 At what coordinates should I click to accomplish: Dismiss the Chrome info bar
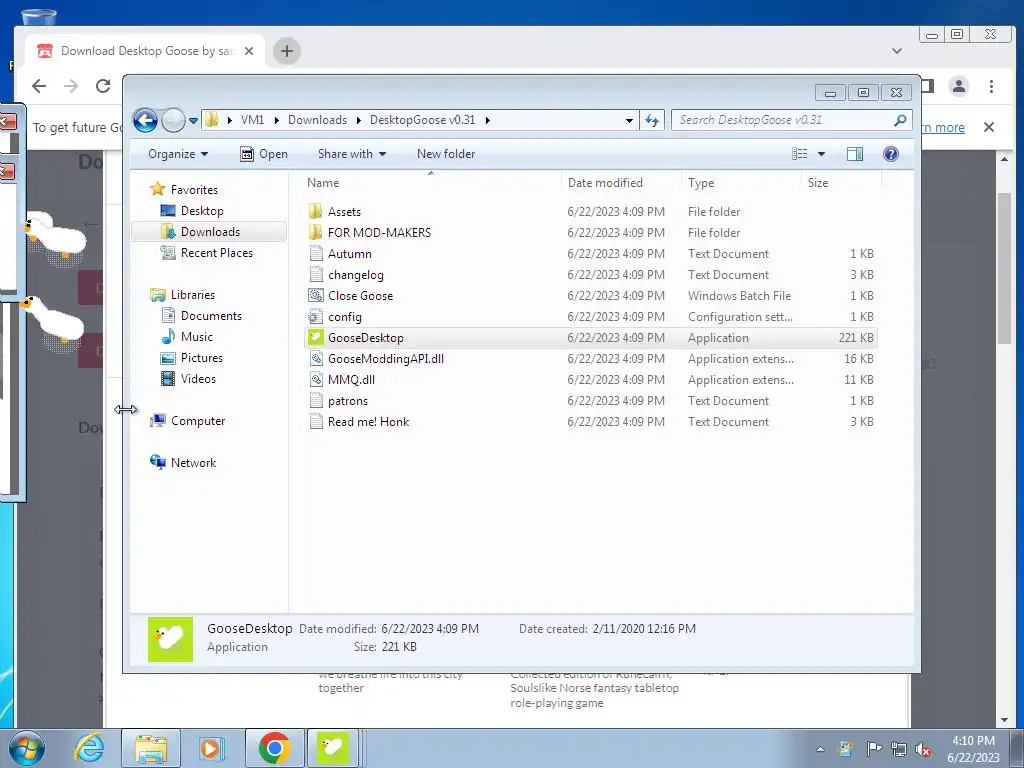coord(989,127)
